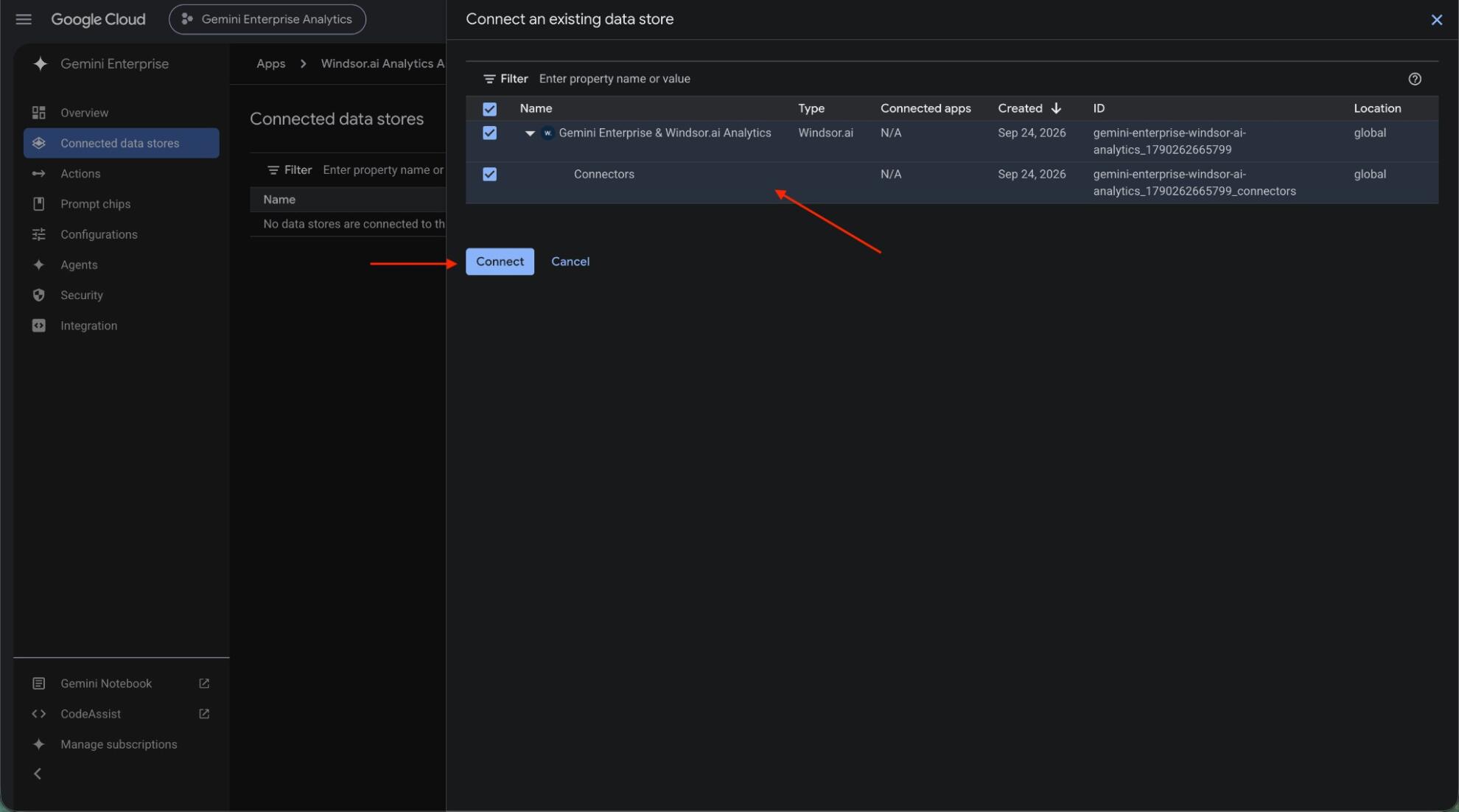Click the Location column header
The image size is (1459, 812).
[1377, 108]
